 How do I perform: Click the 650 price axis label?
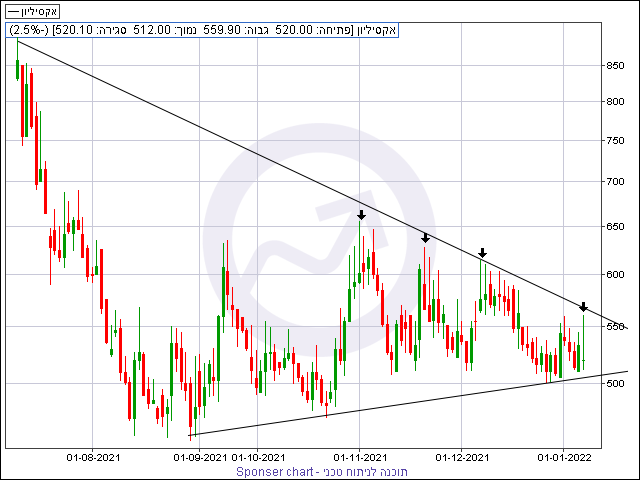[615, 227]
